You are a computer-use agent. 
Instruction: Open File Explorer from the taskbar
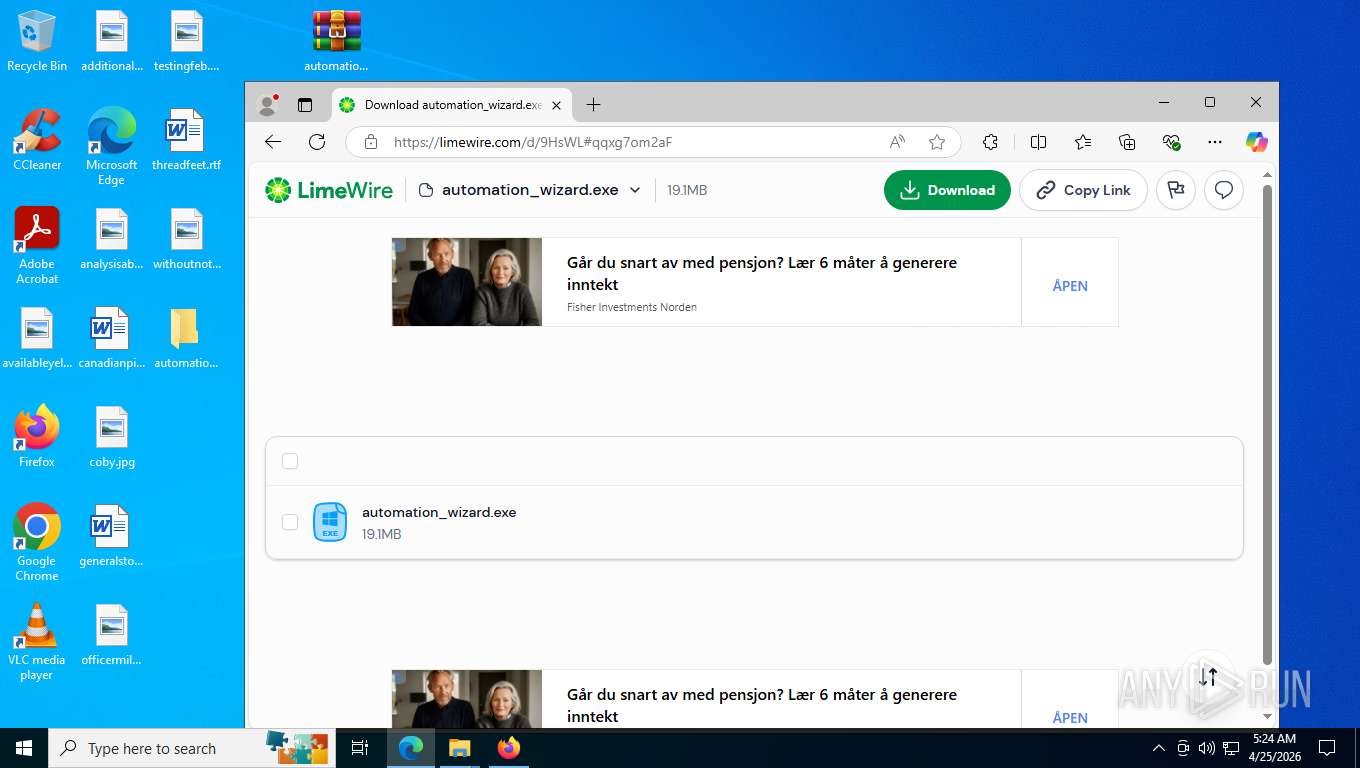click(459, 748)
